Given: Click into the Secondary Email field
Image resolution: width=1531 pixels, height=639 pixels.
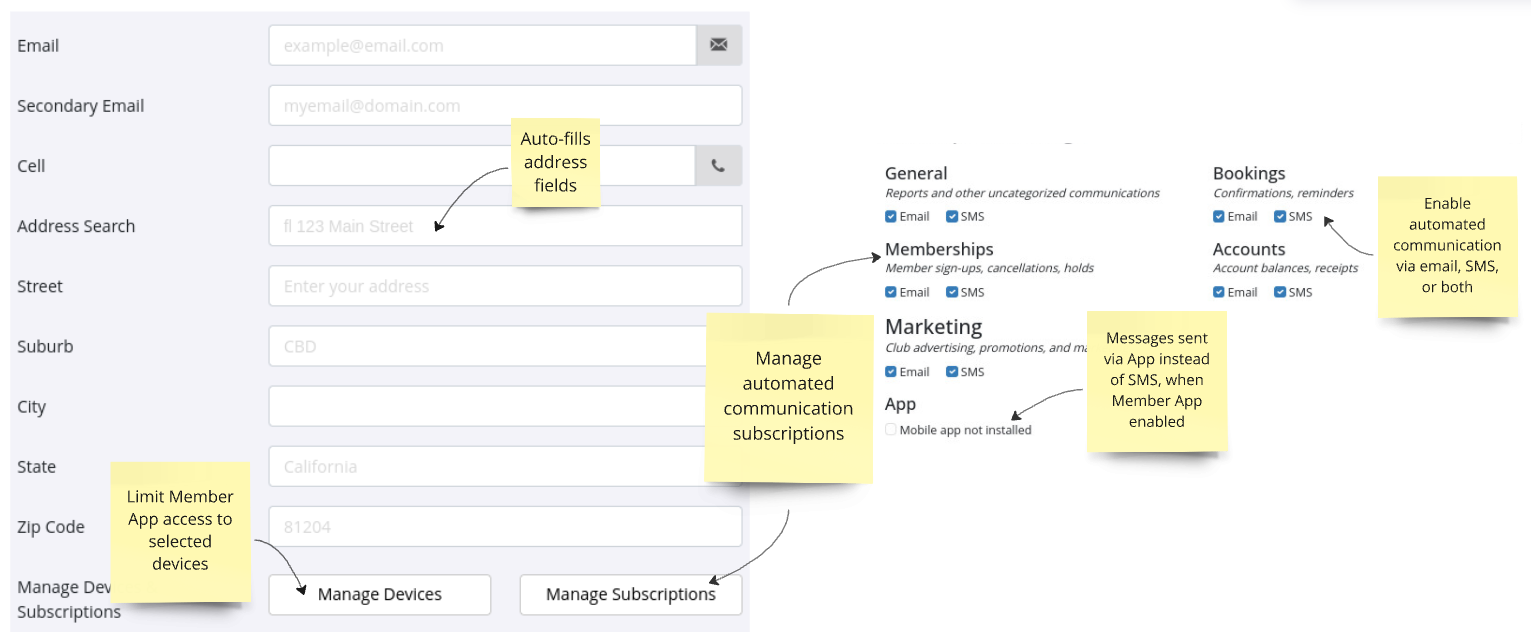Looking at the screenshot, I should [505, 106].
